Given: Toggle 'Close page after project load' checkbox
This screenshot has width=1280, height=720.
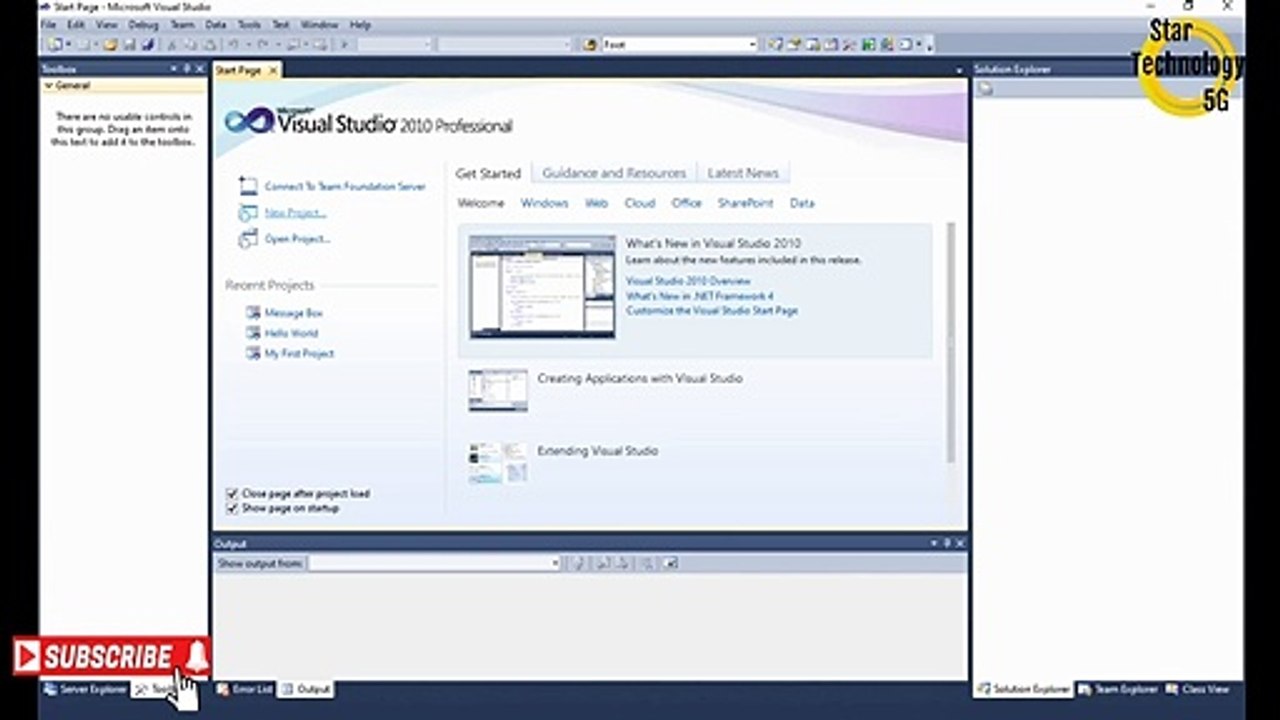Looking at the screenshot, I should click(232, 494).
